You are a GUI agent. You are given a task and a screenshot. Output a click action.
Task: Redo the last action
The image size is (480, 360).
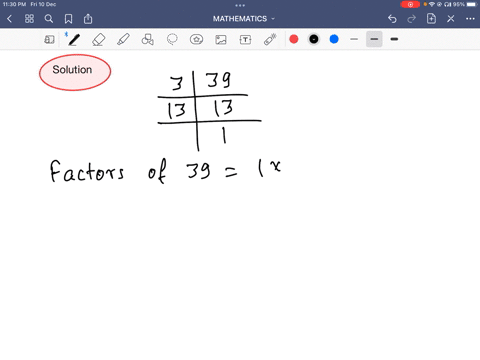[412, 19]
